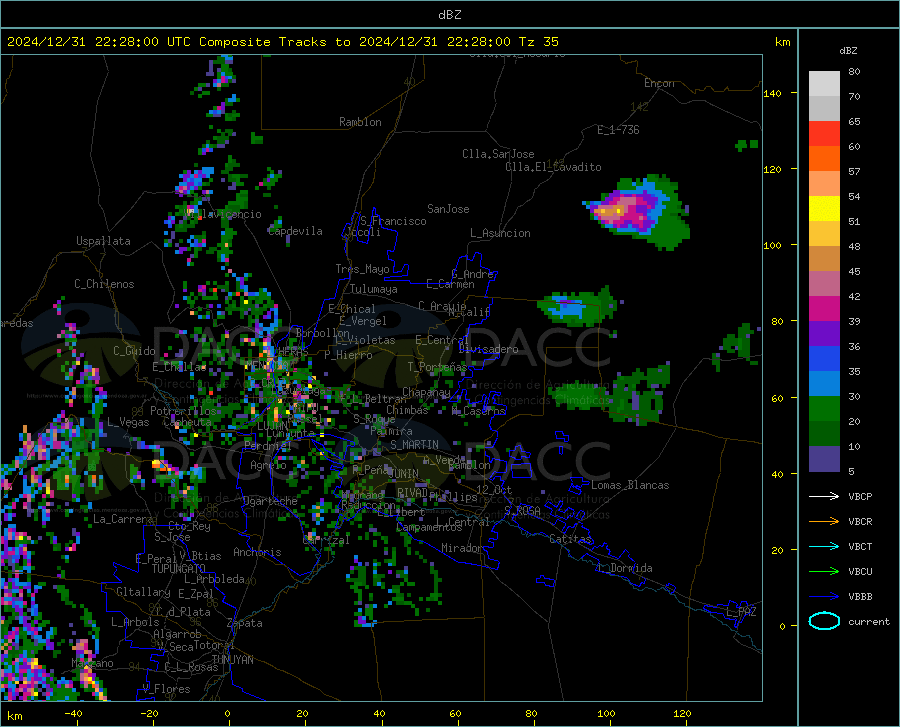
Task: Click the Zapata map label
Action: [x=245, y=623]
